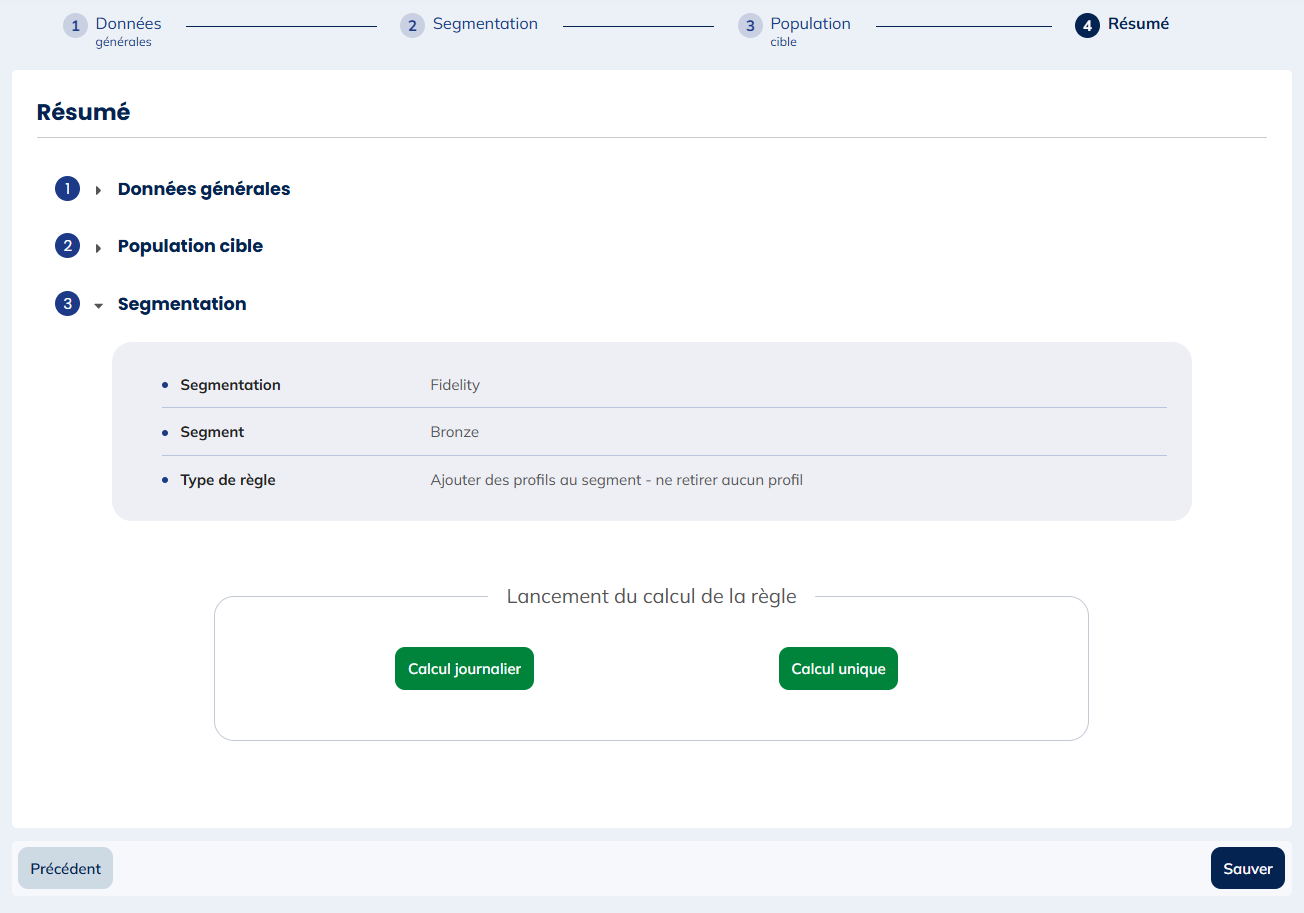Click step 2 circle in the top stepper
1304x913 pixels.
click(412, 26)
